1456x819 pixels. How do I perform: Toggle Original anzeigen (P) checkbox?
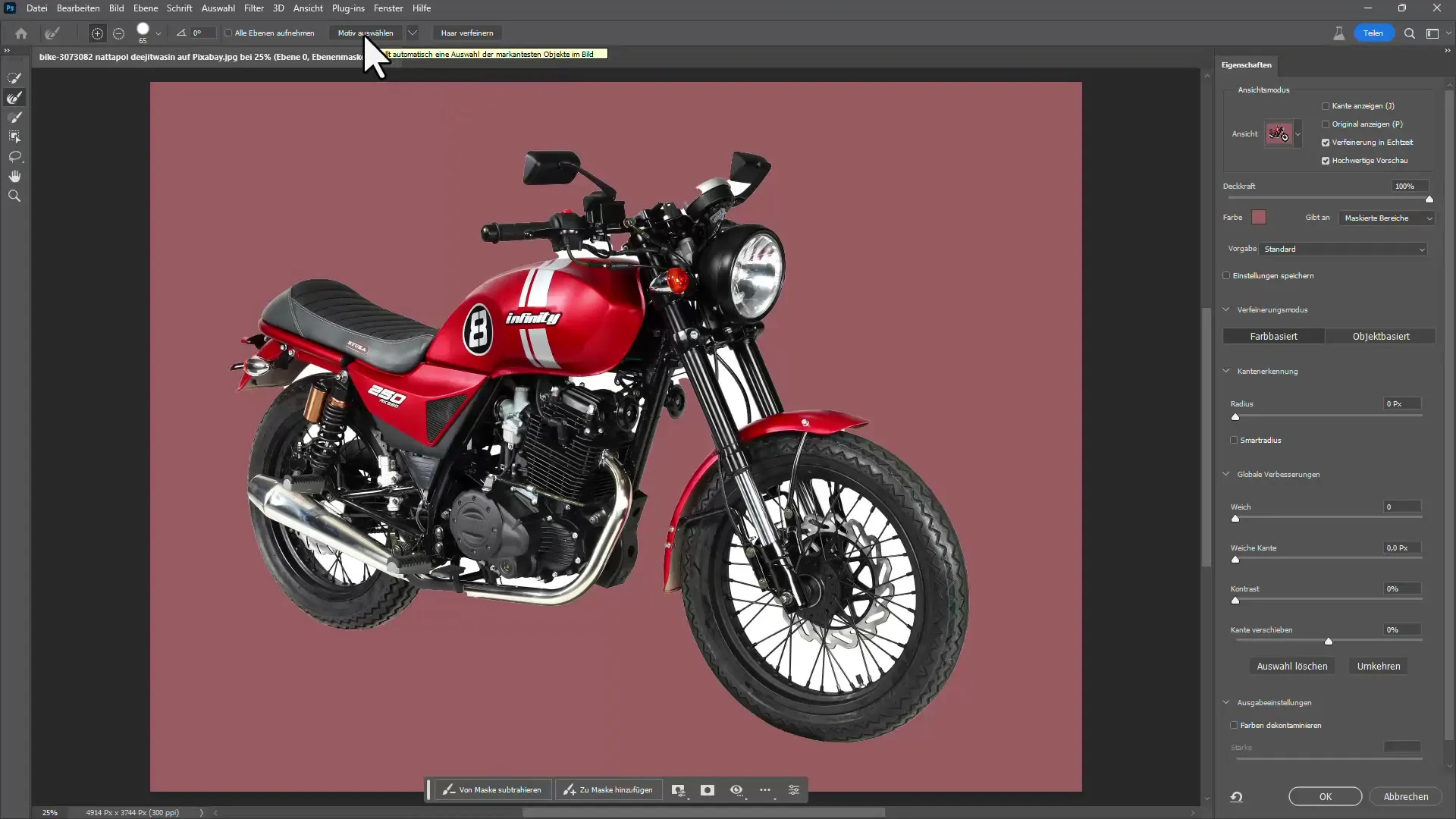(1326, 124)
